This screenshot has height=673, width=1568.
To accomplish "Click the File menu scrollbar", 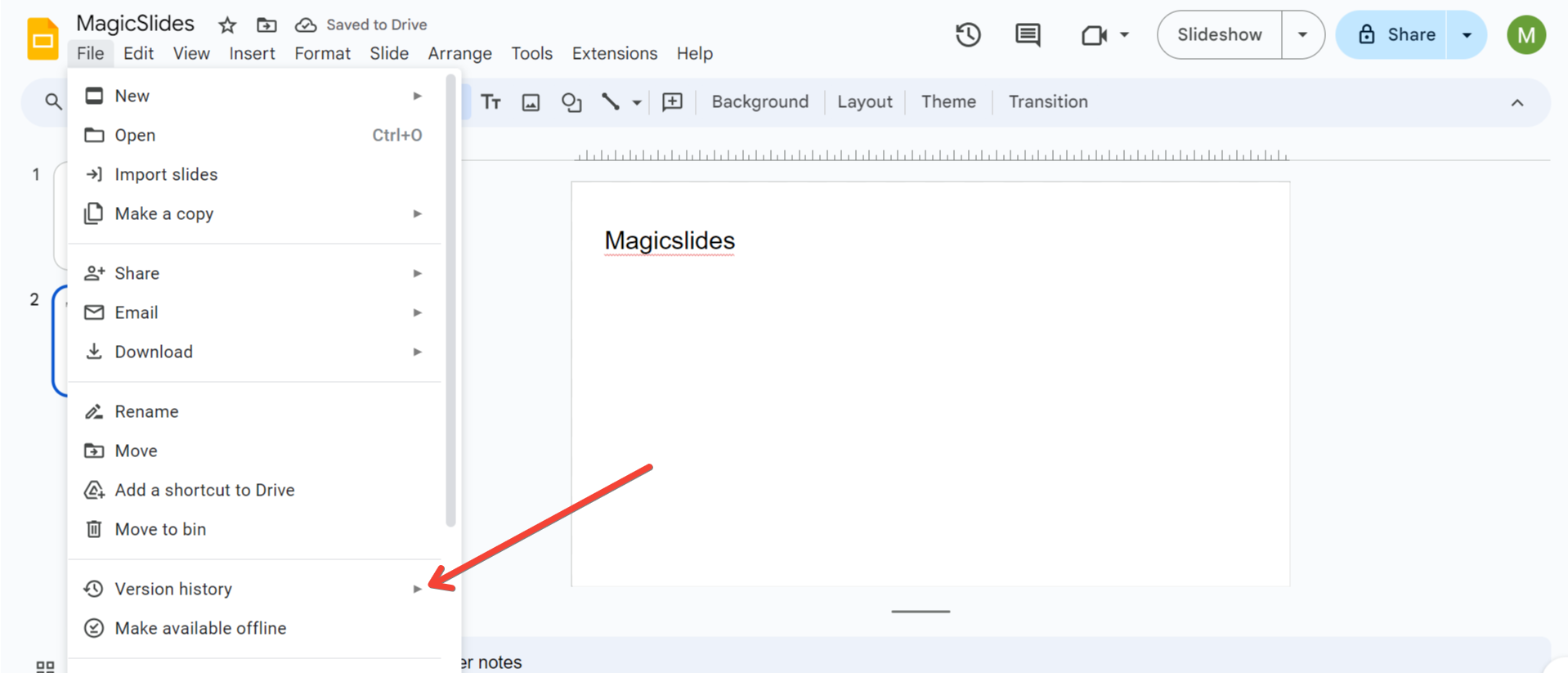I will pos(450,301).
